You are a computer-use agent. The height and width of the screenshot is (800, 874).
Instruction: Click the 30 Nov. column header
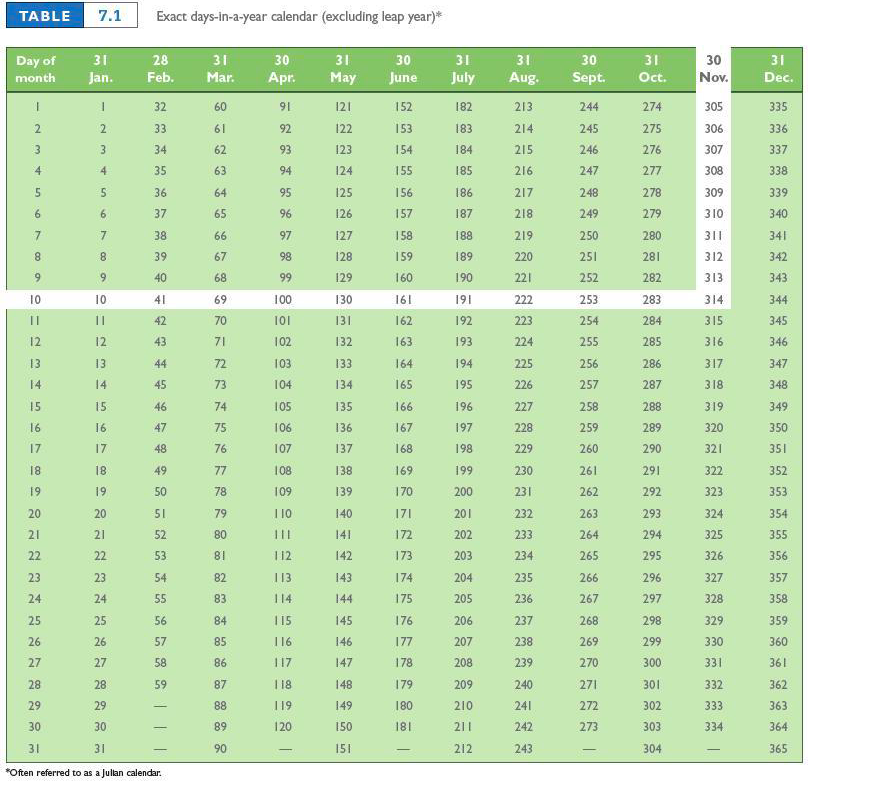click(713, 69)
